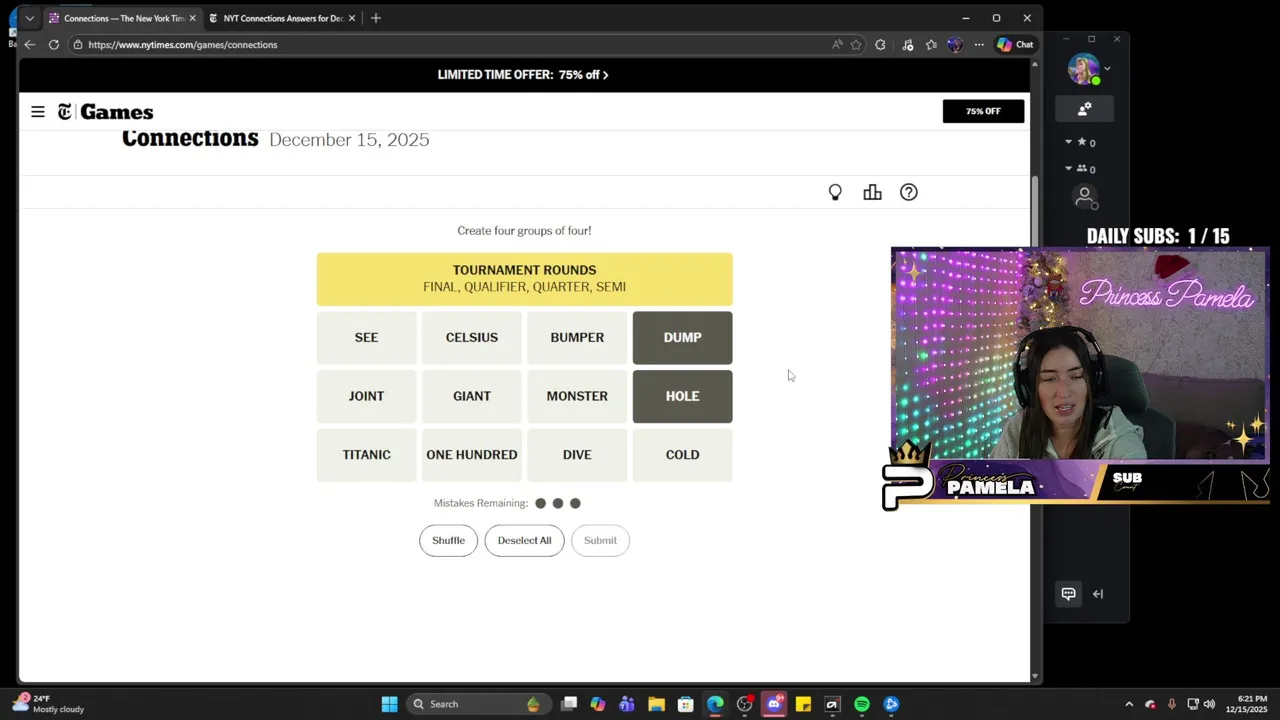
Task: Open the Copilot Chat button
Action: click(1014, 44)
